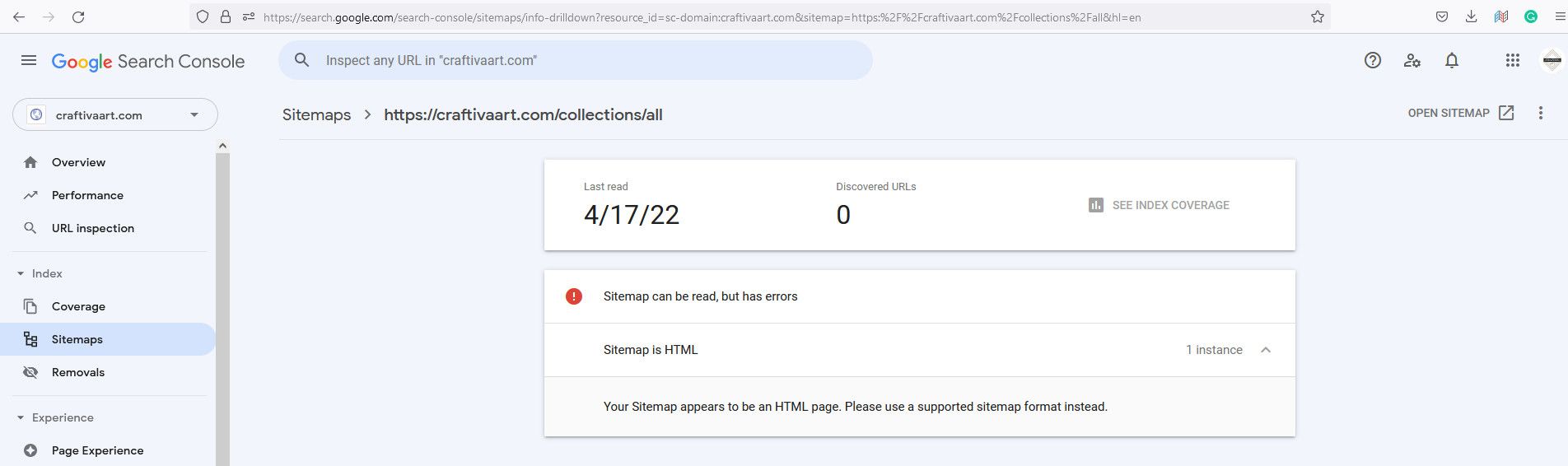The height and width of the screenshot is (466, 1568).
Task: Show notifications bell
Action: [1452, 60]
